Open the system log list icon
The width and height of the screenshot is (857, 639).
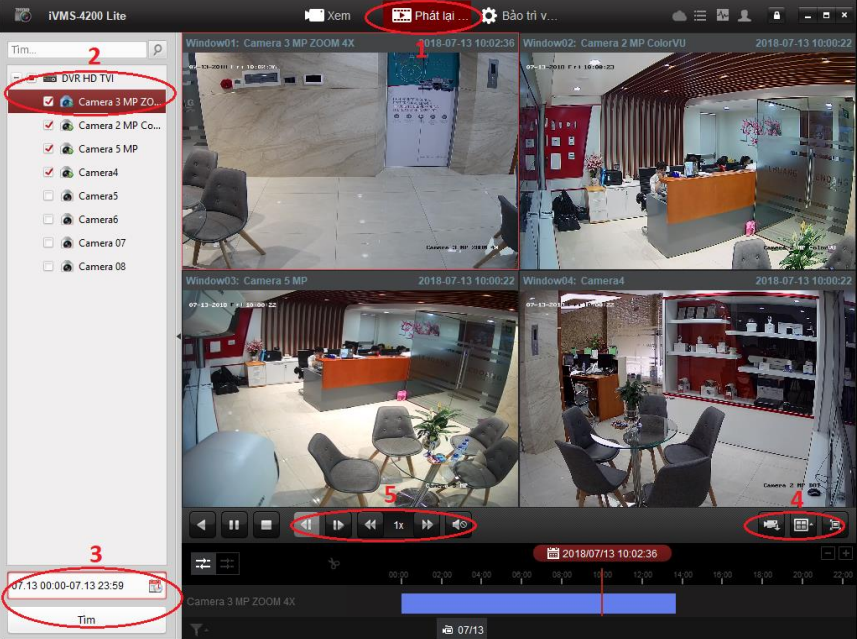click(700, 15)
